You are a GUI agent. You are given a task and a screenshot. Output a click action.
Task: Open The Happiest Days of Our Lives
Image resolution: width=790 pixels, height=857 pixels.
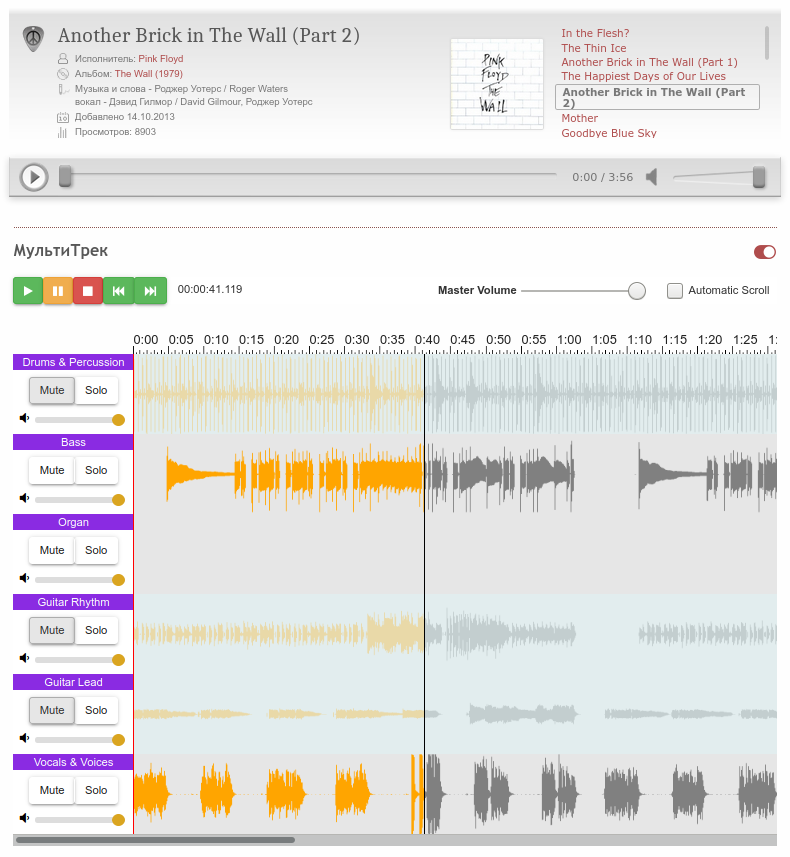(x=643, y=77)
